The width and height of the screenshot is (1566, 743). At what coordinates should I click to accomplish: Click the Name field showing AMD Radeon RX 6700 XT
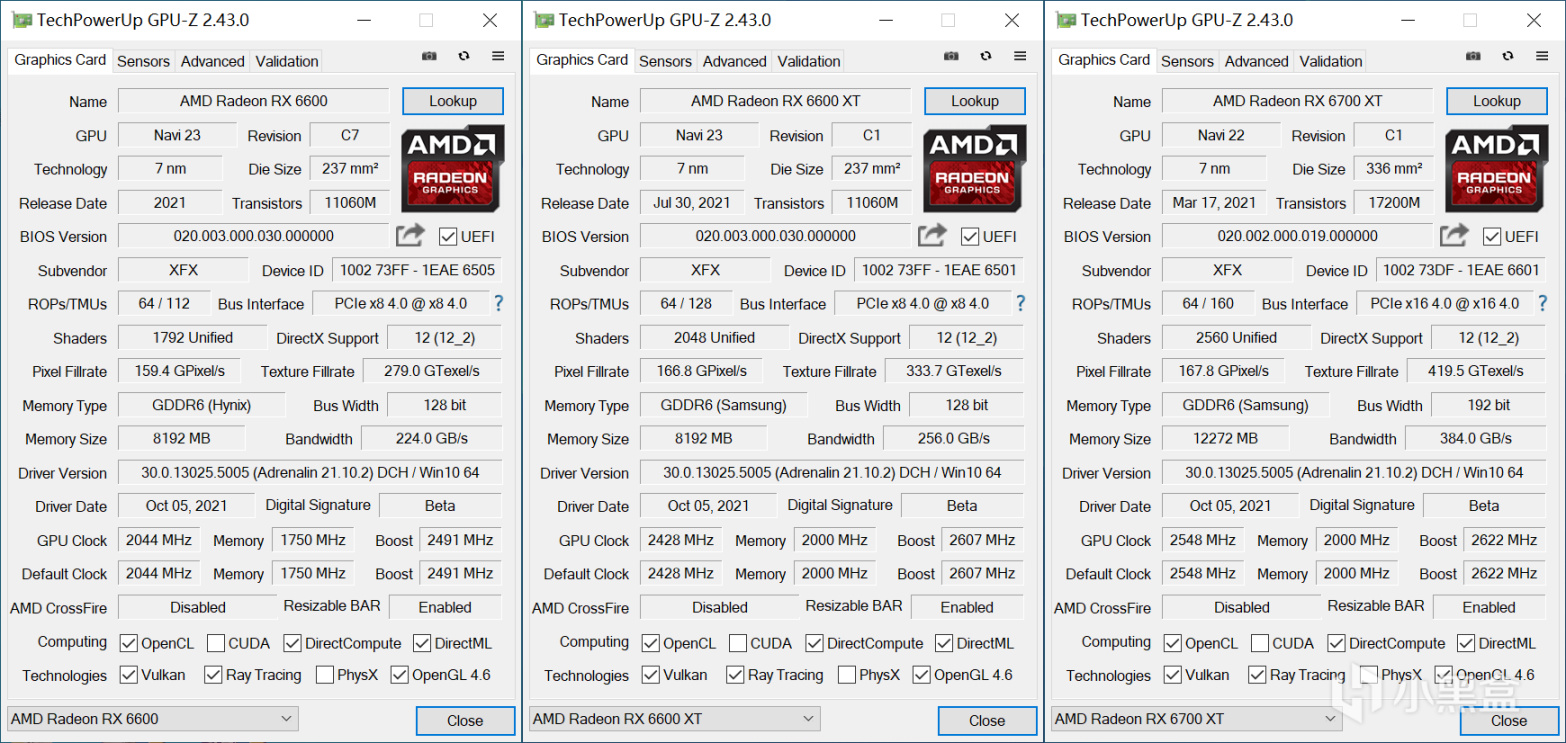[1298, 101]
